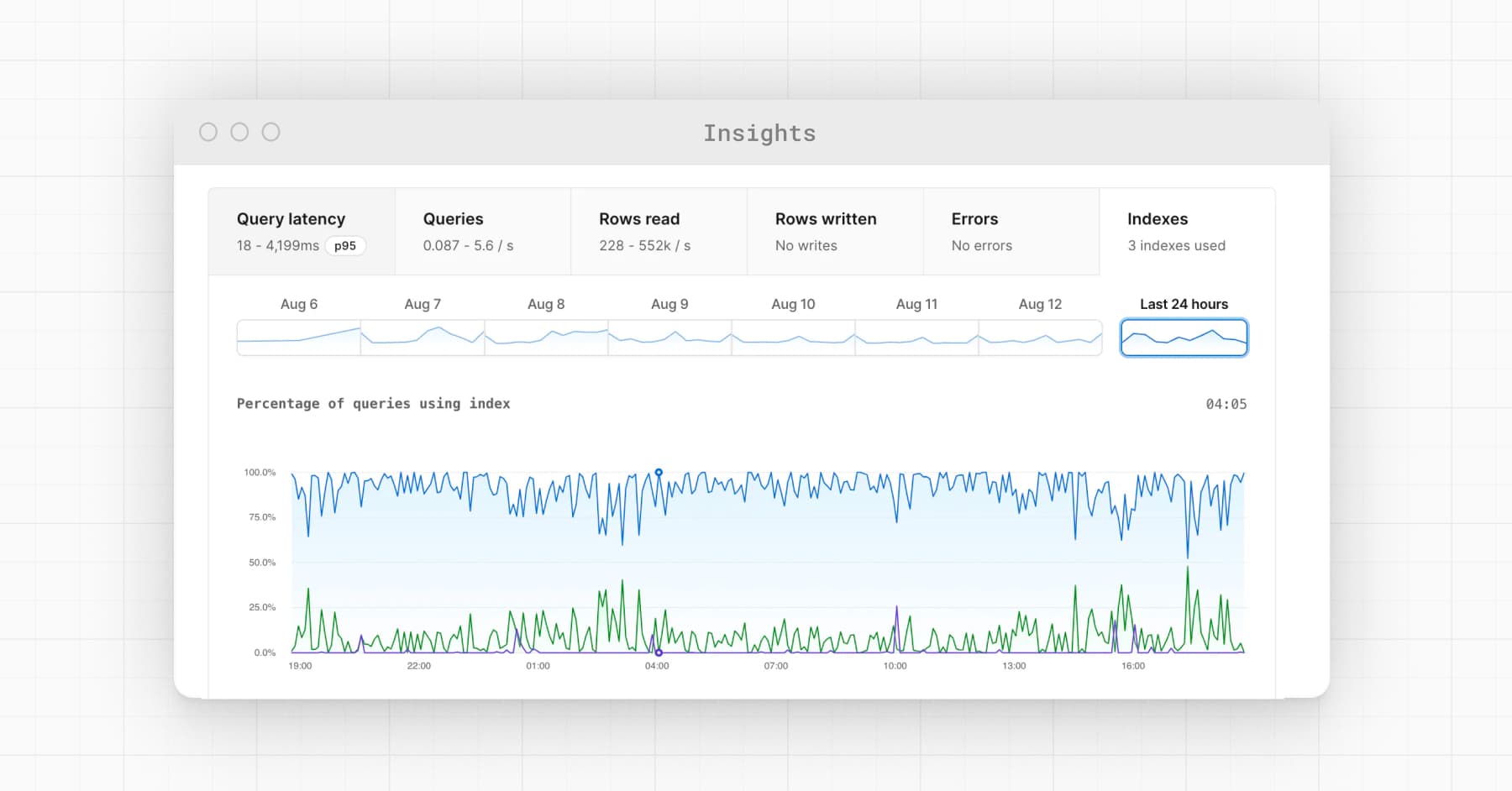
Task: Click the '100.0%' y-axis label
Action: pos(260,473)
